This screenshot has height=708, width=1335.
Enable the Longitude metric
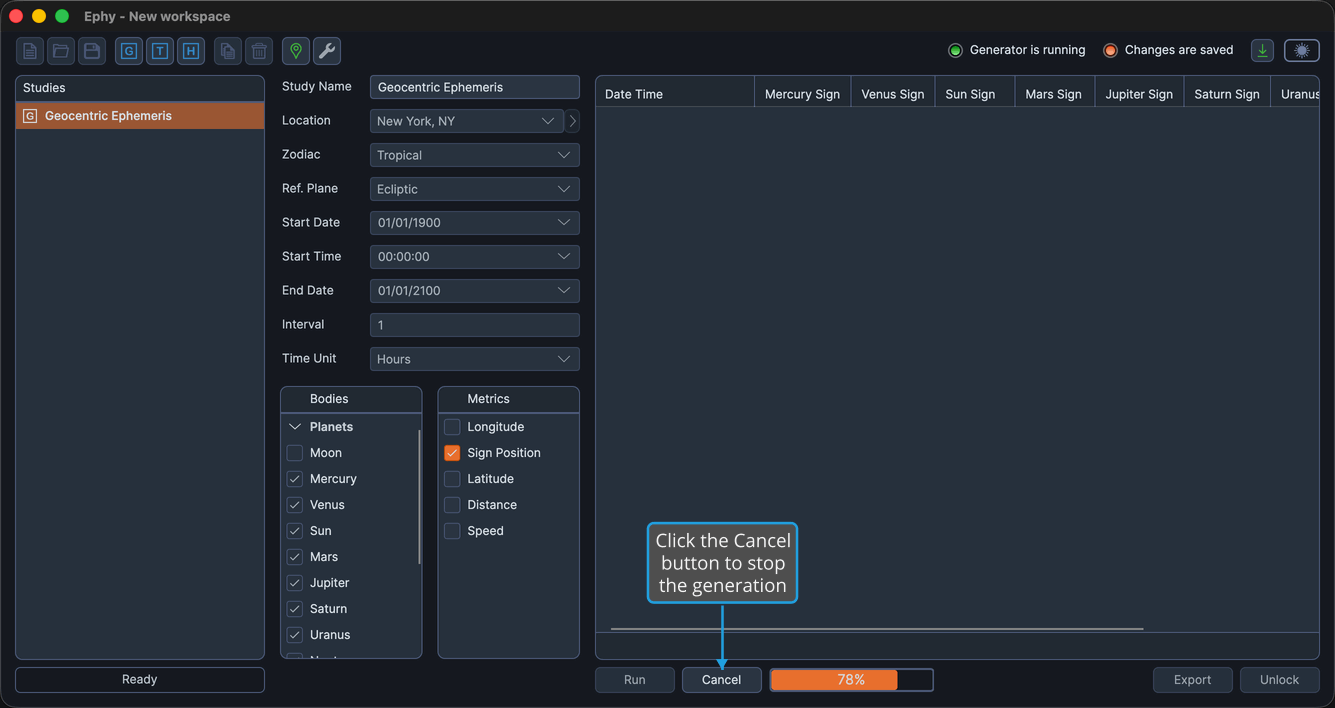click(452, 427)
